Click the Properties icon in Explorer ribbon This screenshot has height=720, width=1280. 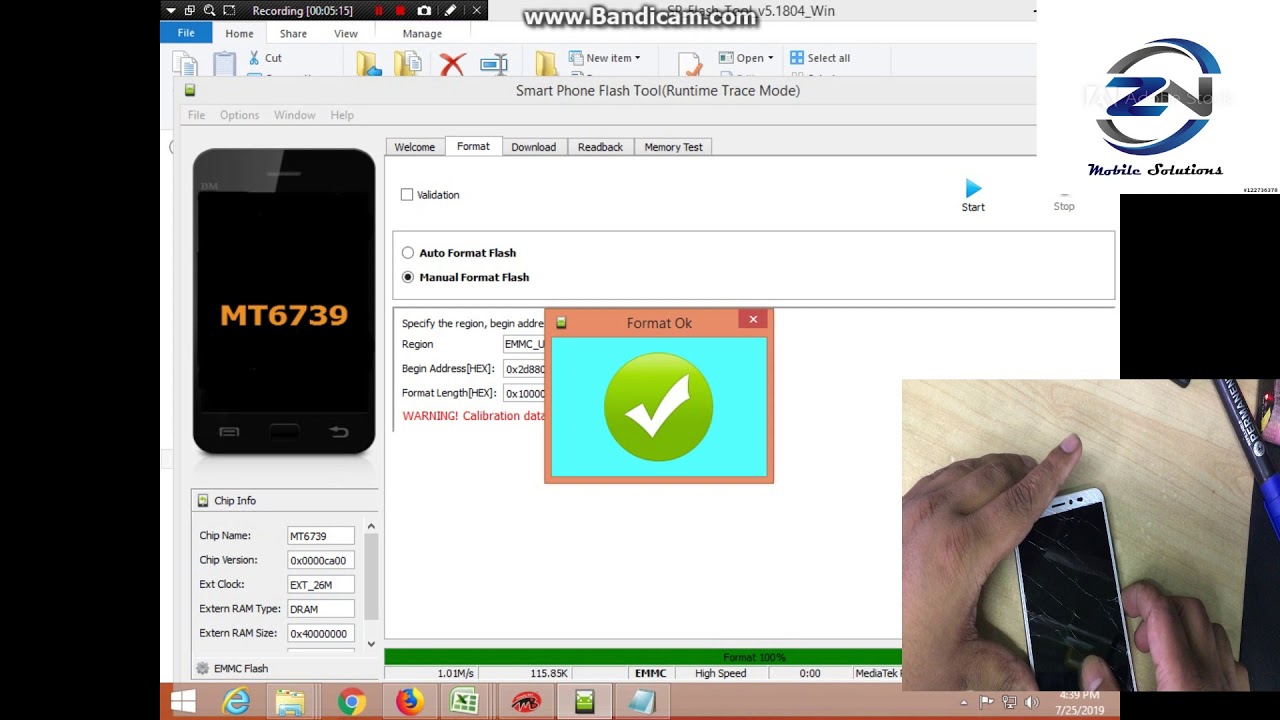click(690, 65)
